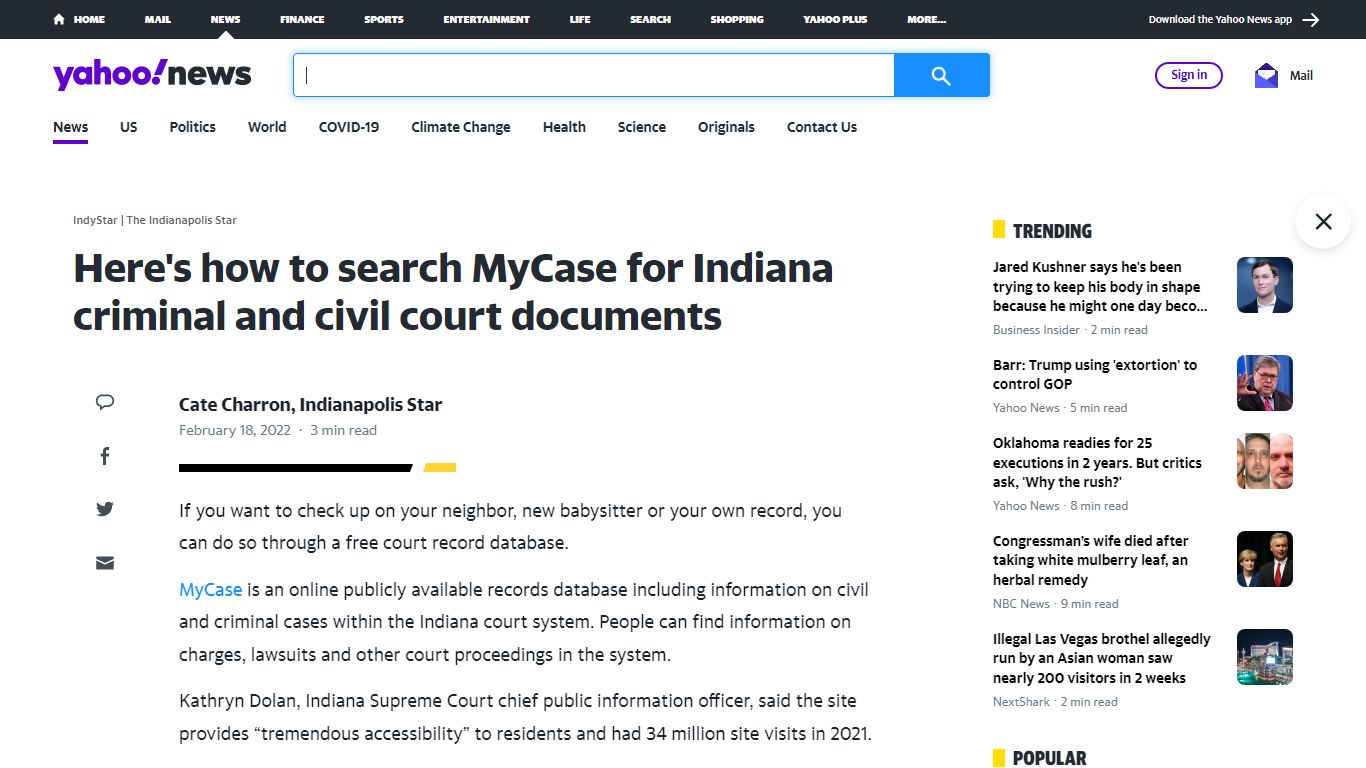
Task: Select the News section tab
Action: point(70,127)
